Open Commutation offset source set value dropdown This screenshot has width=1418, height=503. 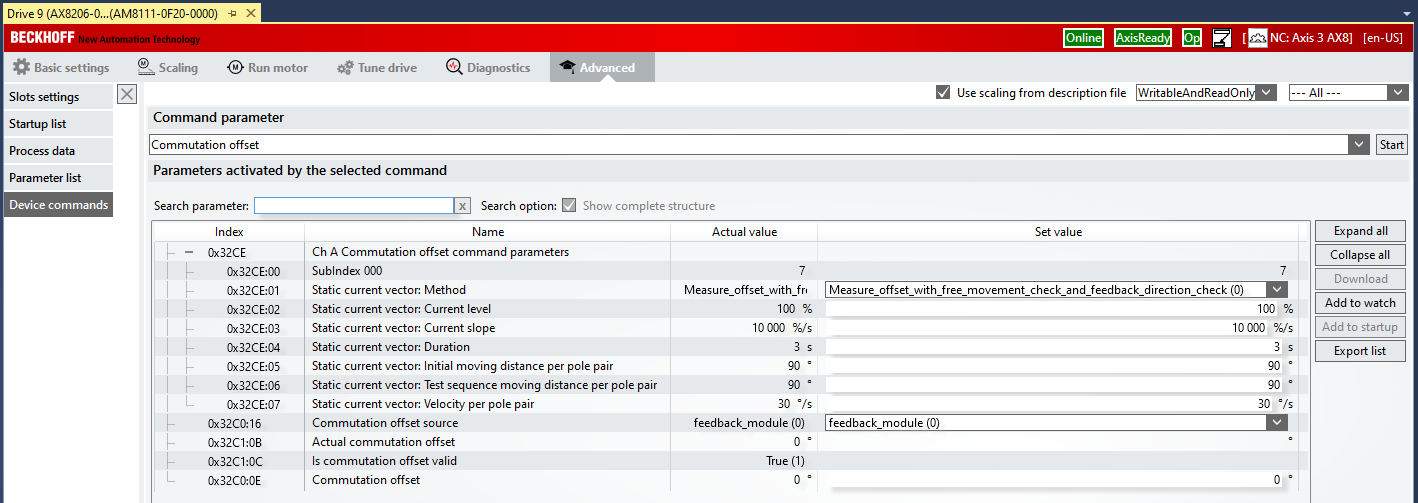click(x=1277, y=423)
